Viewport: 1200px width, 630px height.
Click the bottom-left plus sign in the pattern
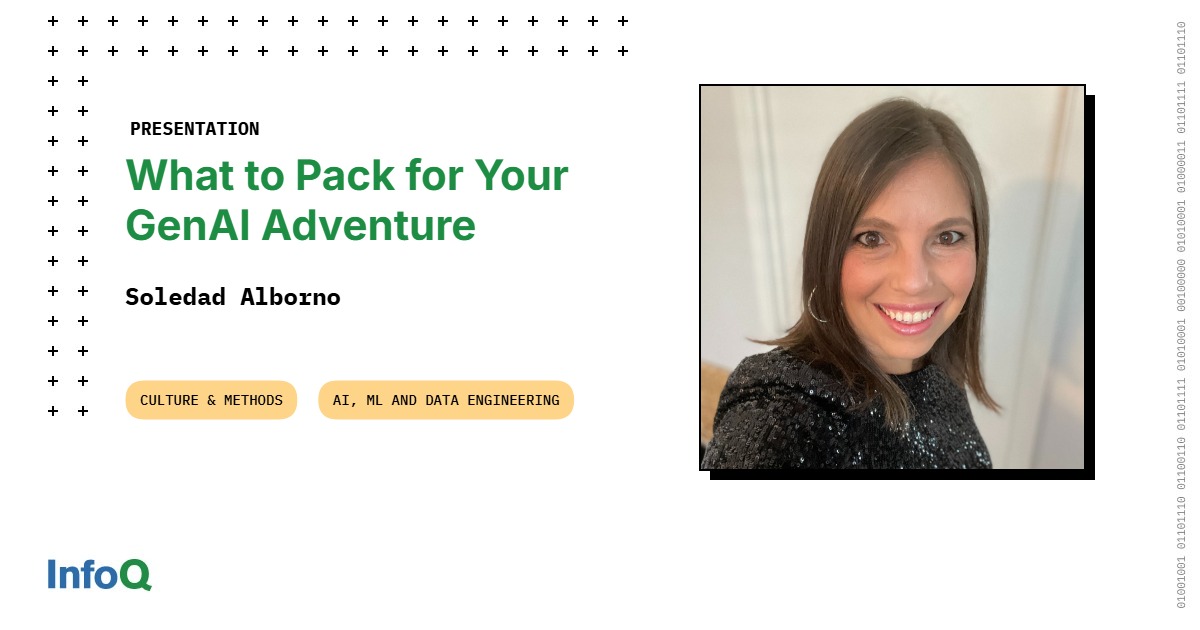click(x=53, y=411)
